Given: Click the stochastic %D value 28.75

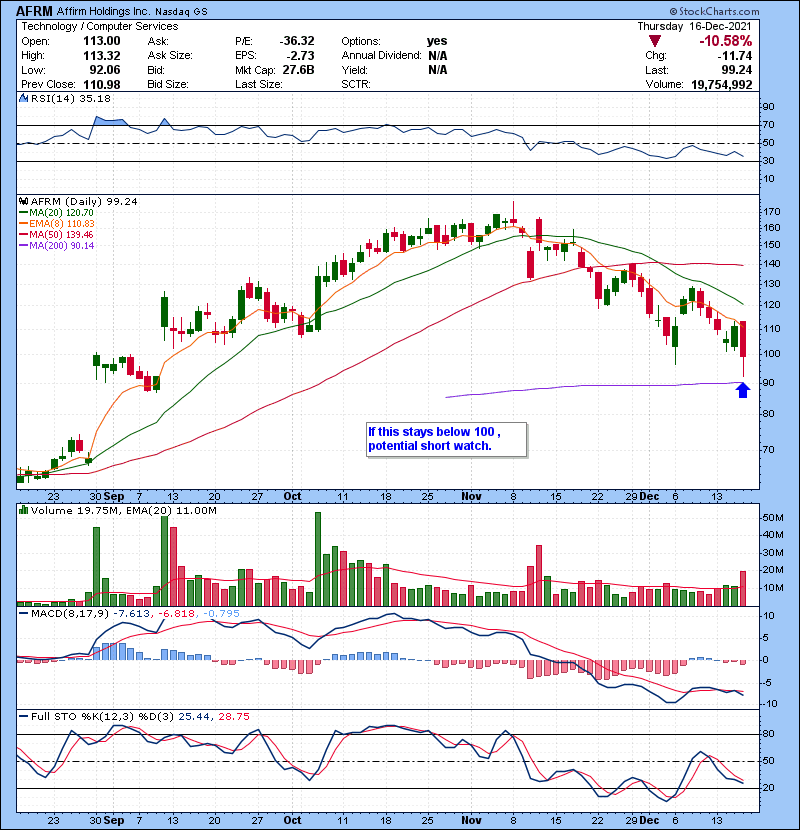Looking at the screenshot, I should pos(233,717).
